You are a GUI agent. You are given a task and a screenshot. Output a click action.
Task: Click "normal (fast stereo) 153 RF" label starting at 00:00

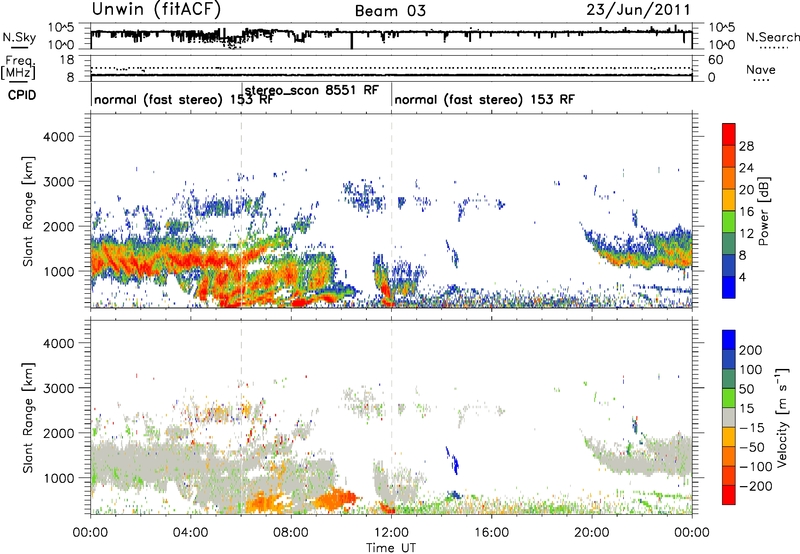pyautogui.click(x=184, y=99)
